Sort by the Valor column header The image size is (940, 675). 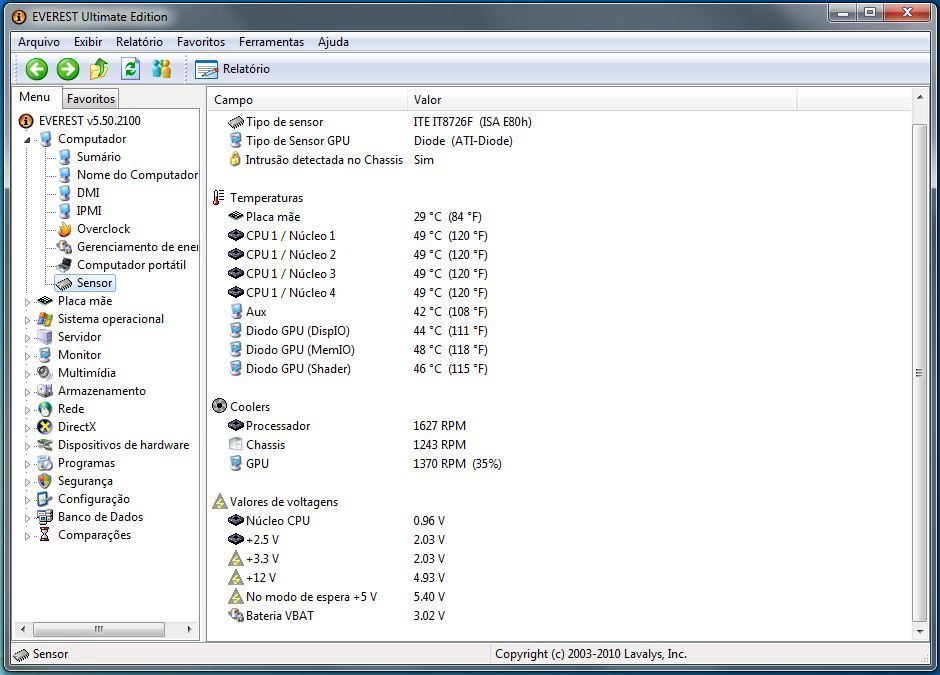tap(602, 100)
